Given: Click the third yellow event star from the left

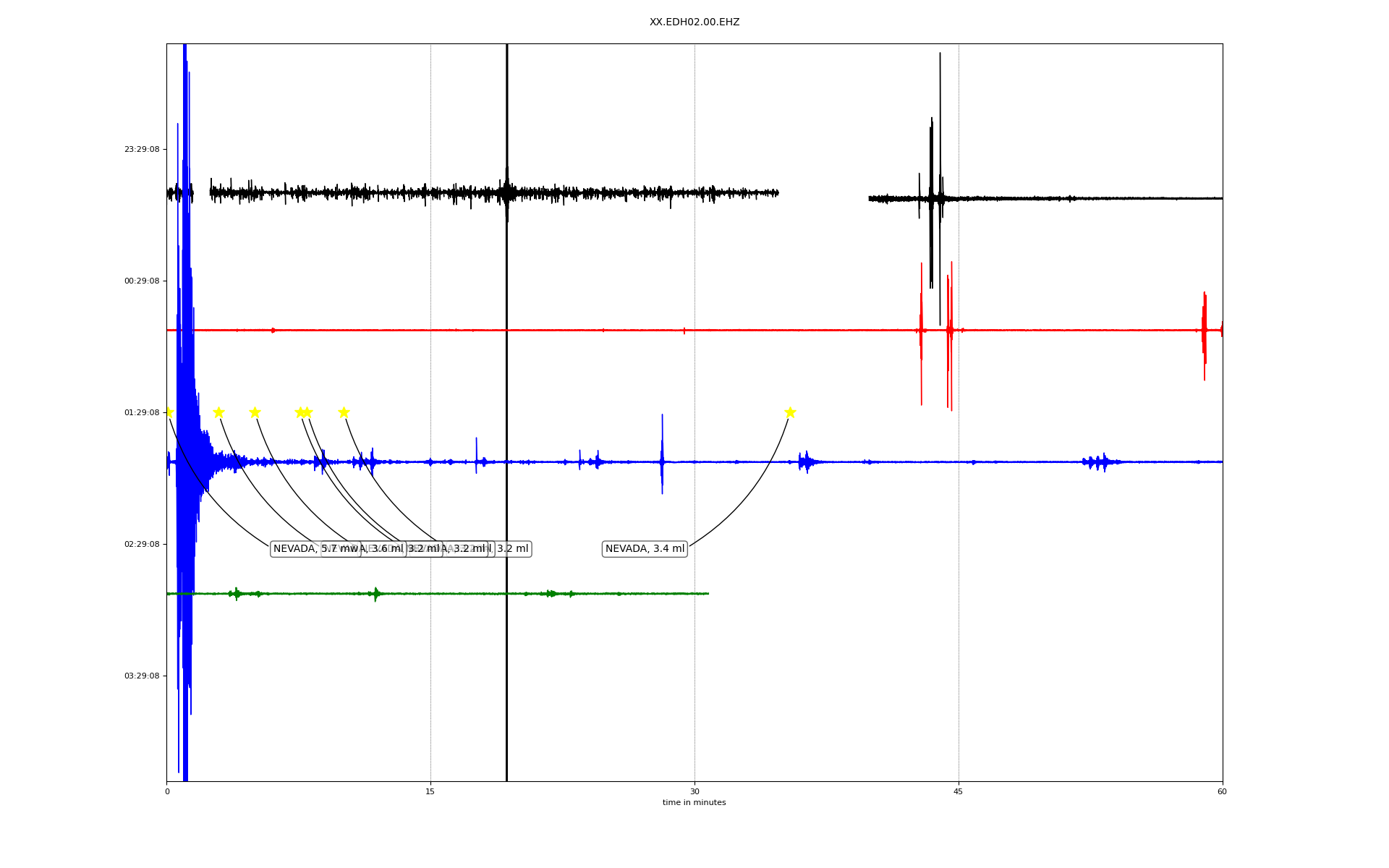Looking at the screenshot, I should (x=255, y=412).
